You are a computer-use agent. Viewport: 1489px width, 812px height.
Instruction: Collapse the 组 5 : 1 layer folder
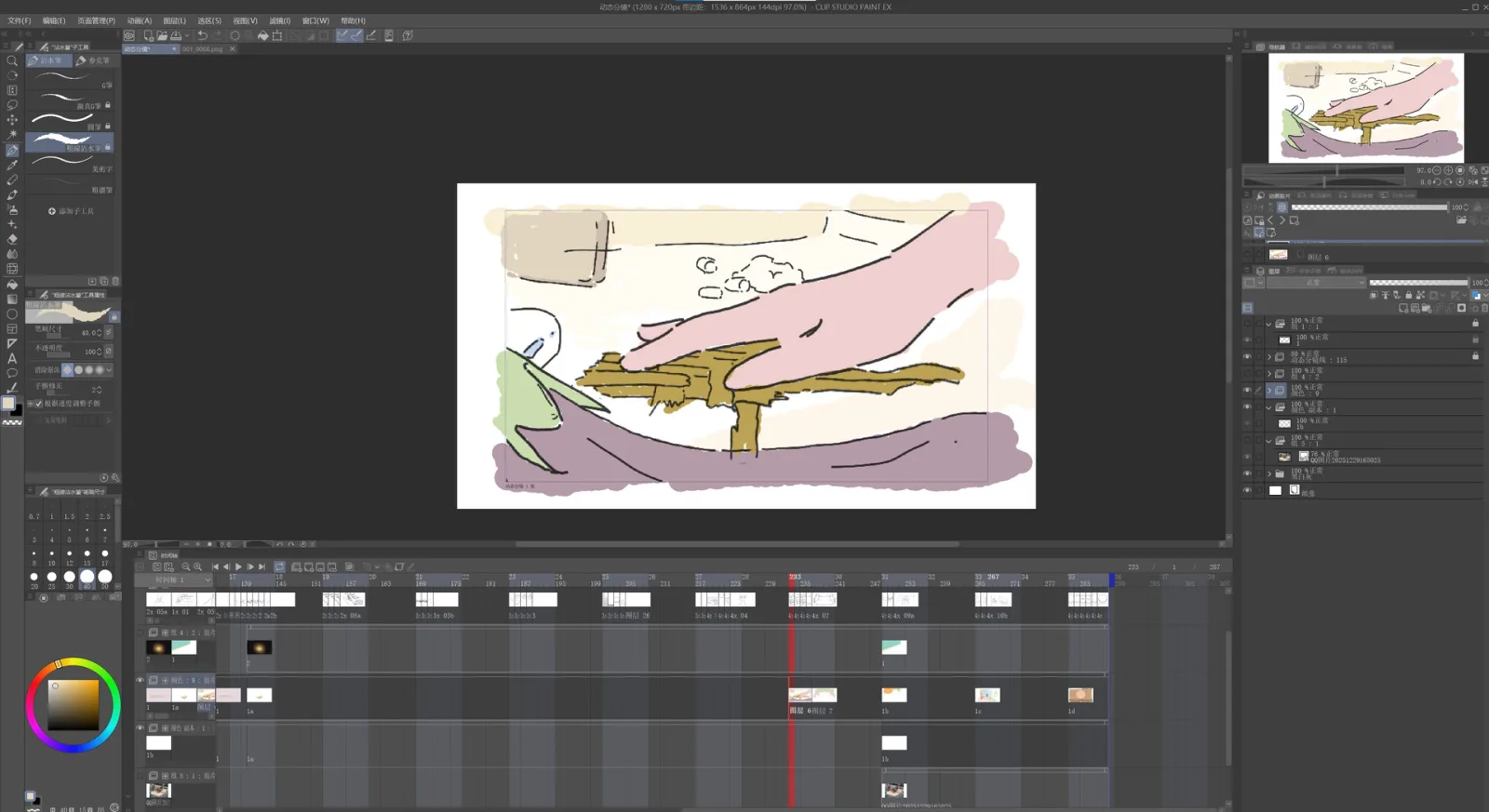click(x=1268, y=440)
